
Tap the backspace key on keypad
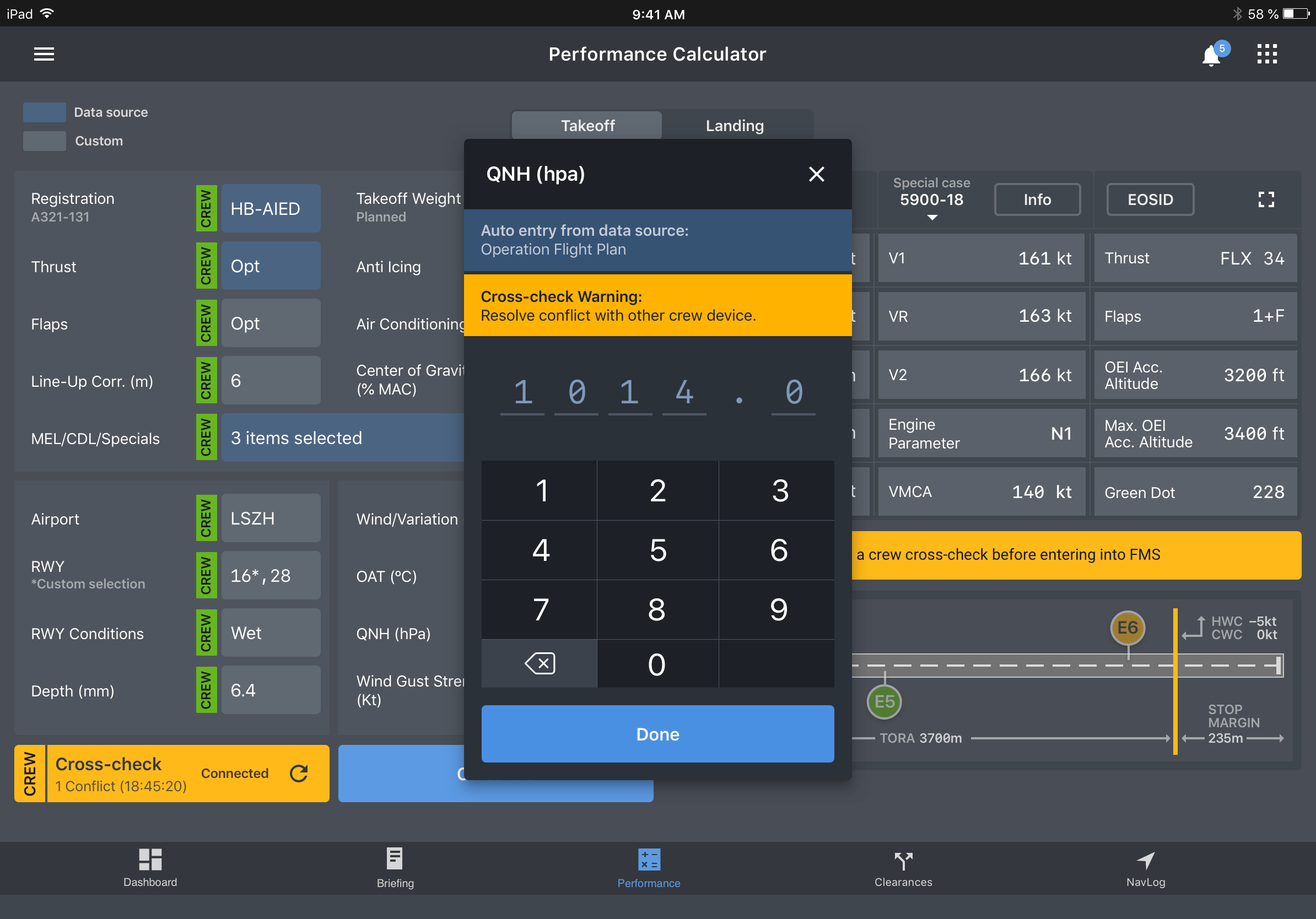click(539, 663)
